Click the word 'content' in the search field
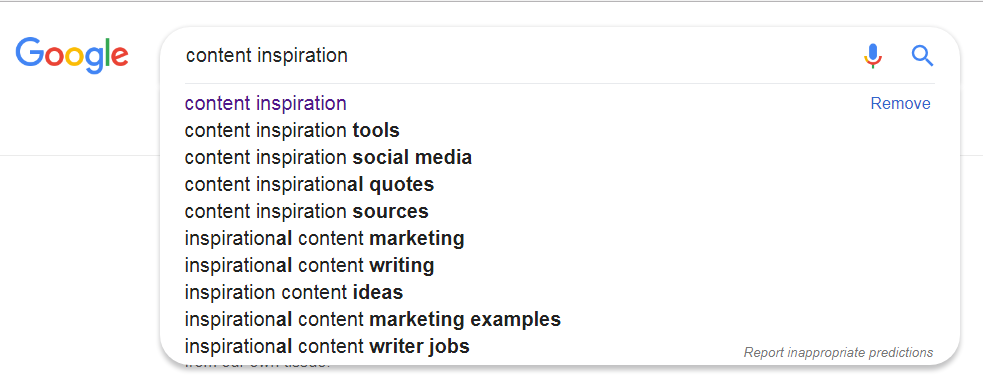Screen dimensions: 983x378 tap(219, 56)
